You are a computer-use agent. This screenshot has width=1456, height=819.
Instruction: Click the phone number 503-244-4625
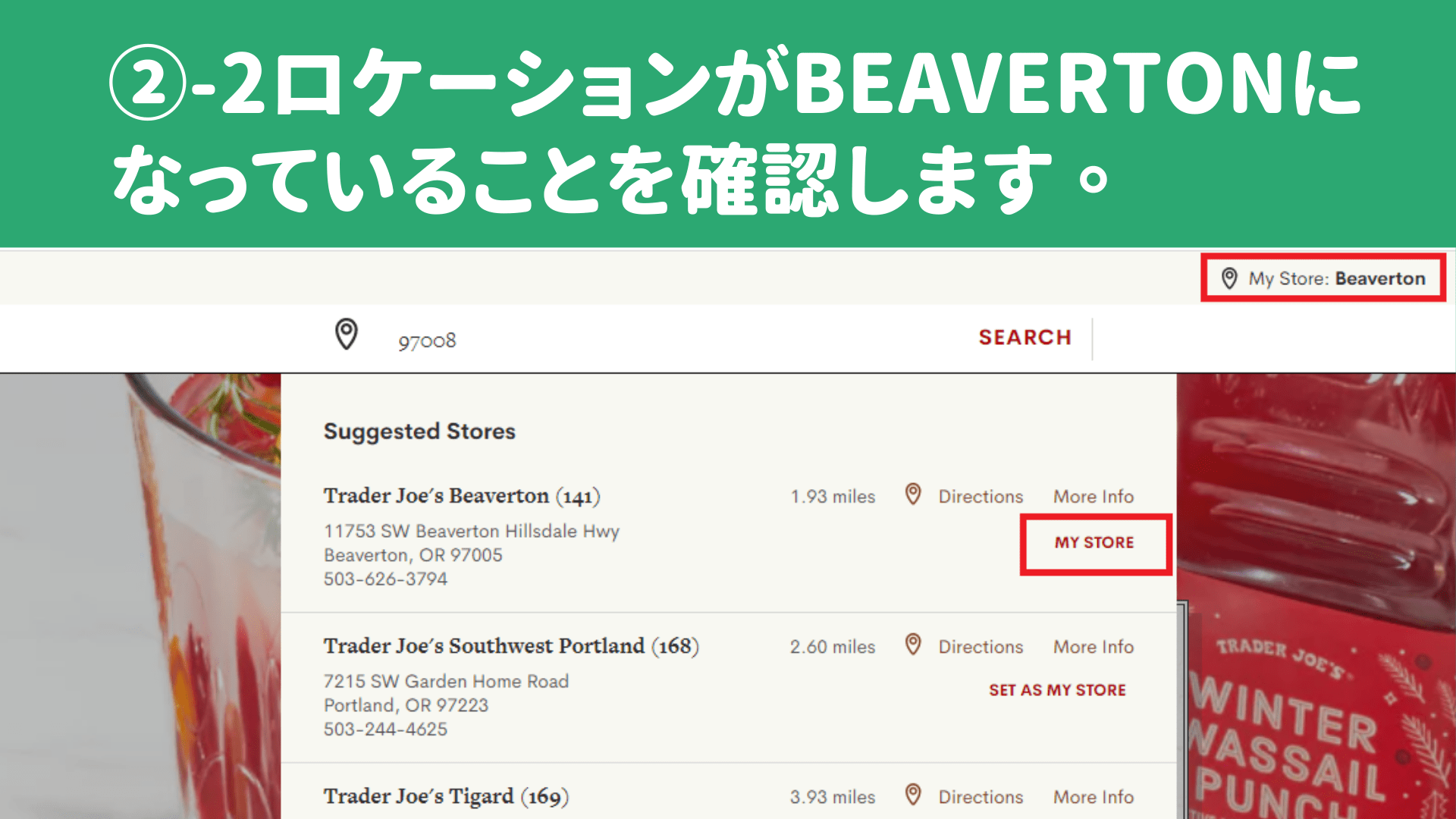click(385, 730)
